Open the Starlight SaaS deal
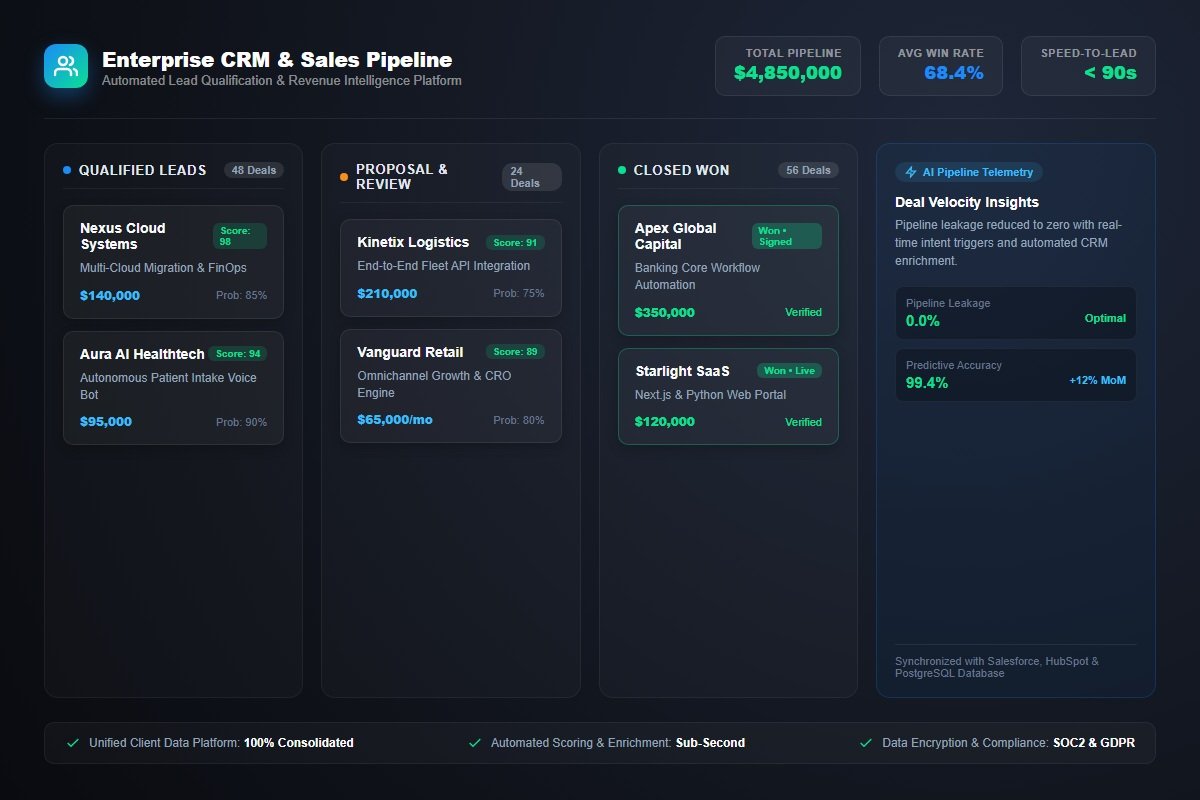 pos(728,397)
